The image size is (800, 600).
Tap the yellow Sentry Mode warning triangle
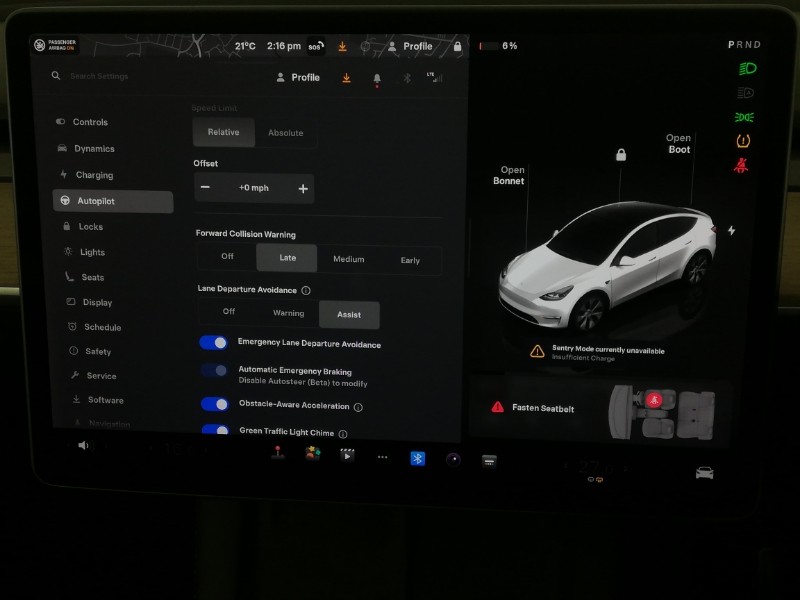[x=537, y=351]
